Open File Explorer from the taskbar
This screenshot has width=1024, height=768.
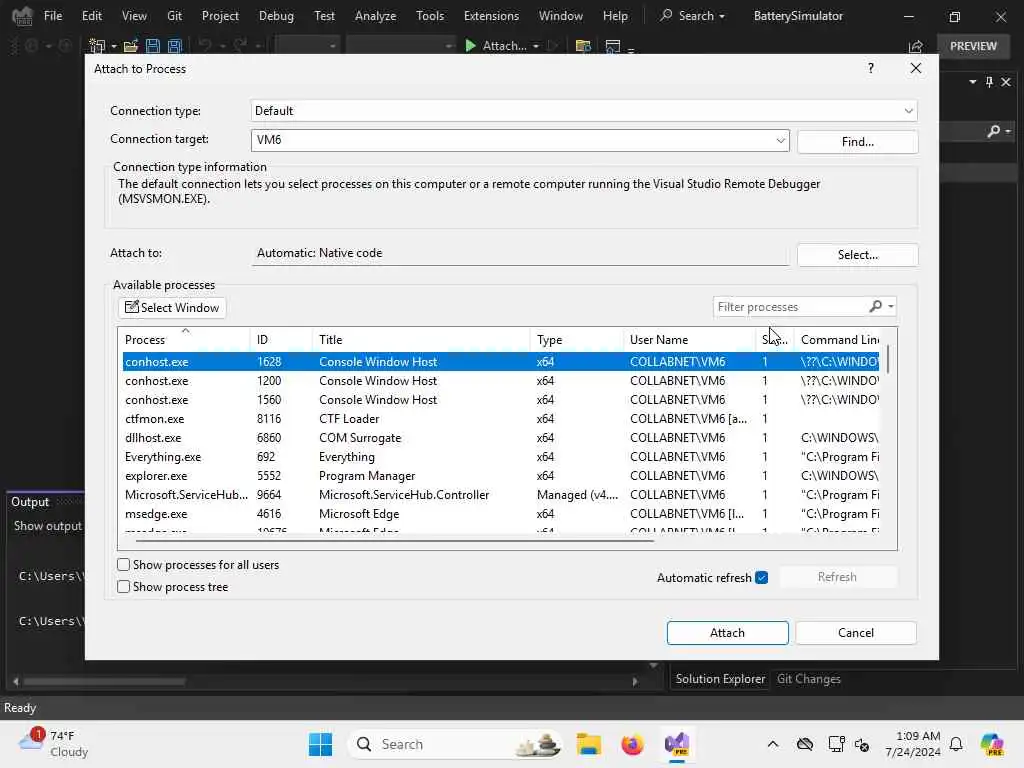(x=588, y=744)
